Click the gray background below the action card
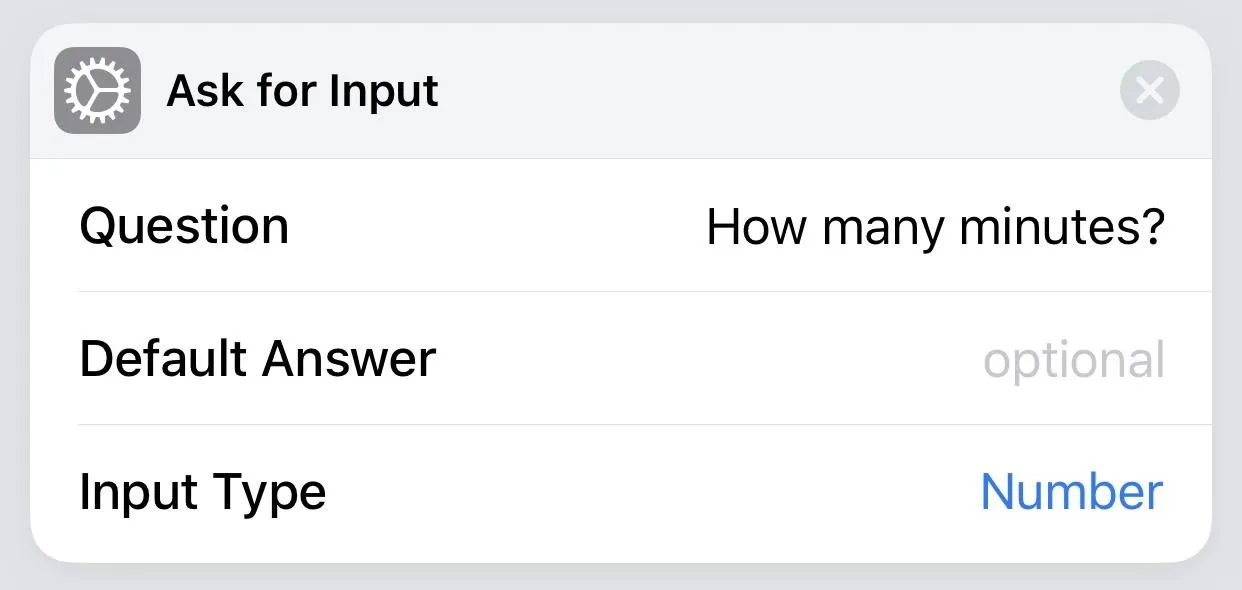1242x590 pixels. click(x=620, y=577)
